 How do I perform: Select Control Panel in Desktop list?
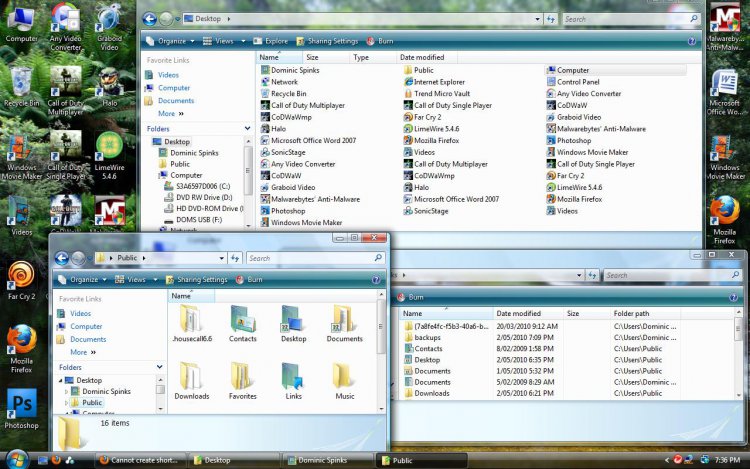click(573, 82)
